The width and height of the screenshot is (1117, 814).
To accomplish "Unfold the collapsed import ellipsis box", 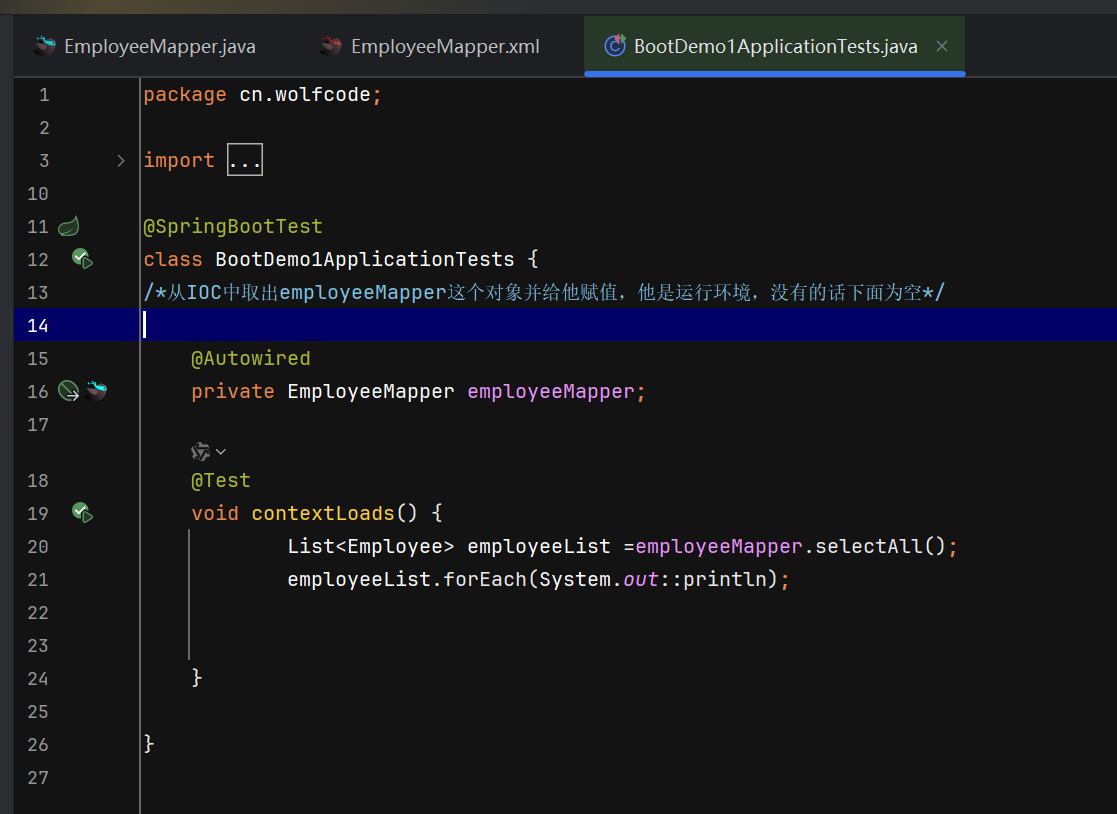I will coord(245,160).
